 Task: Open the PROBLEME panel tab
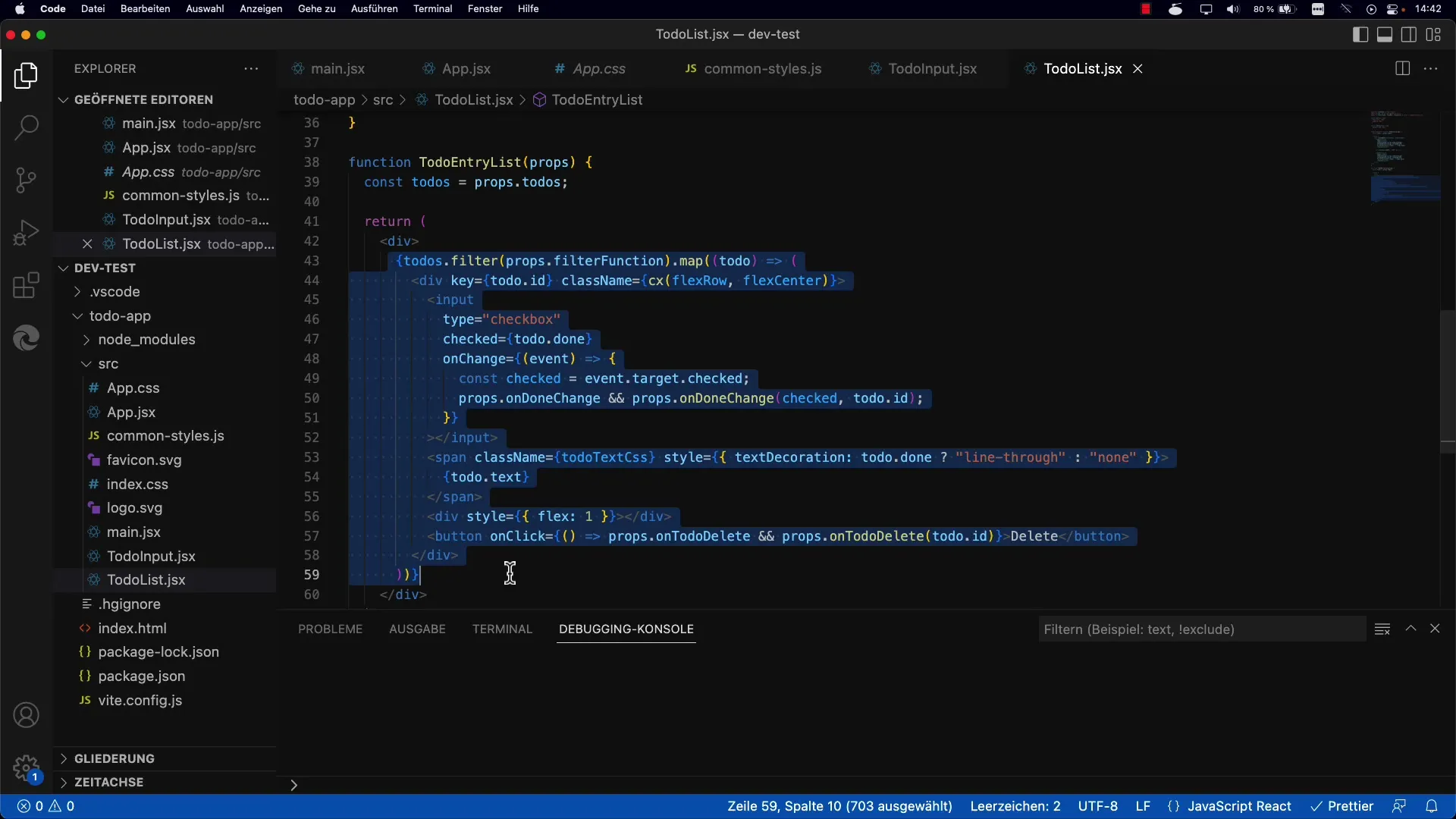(330, 629)
